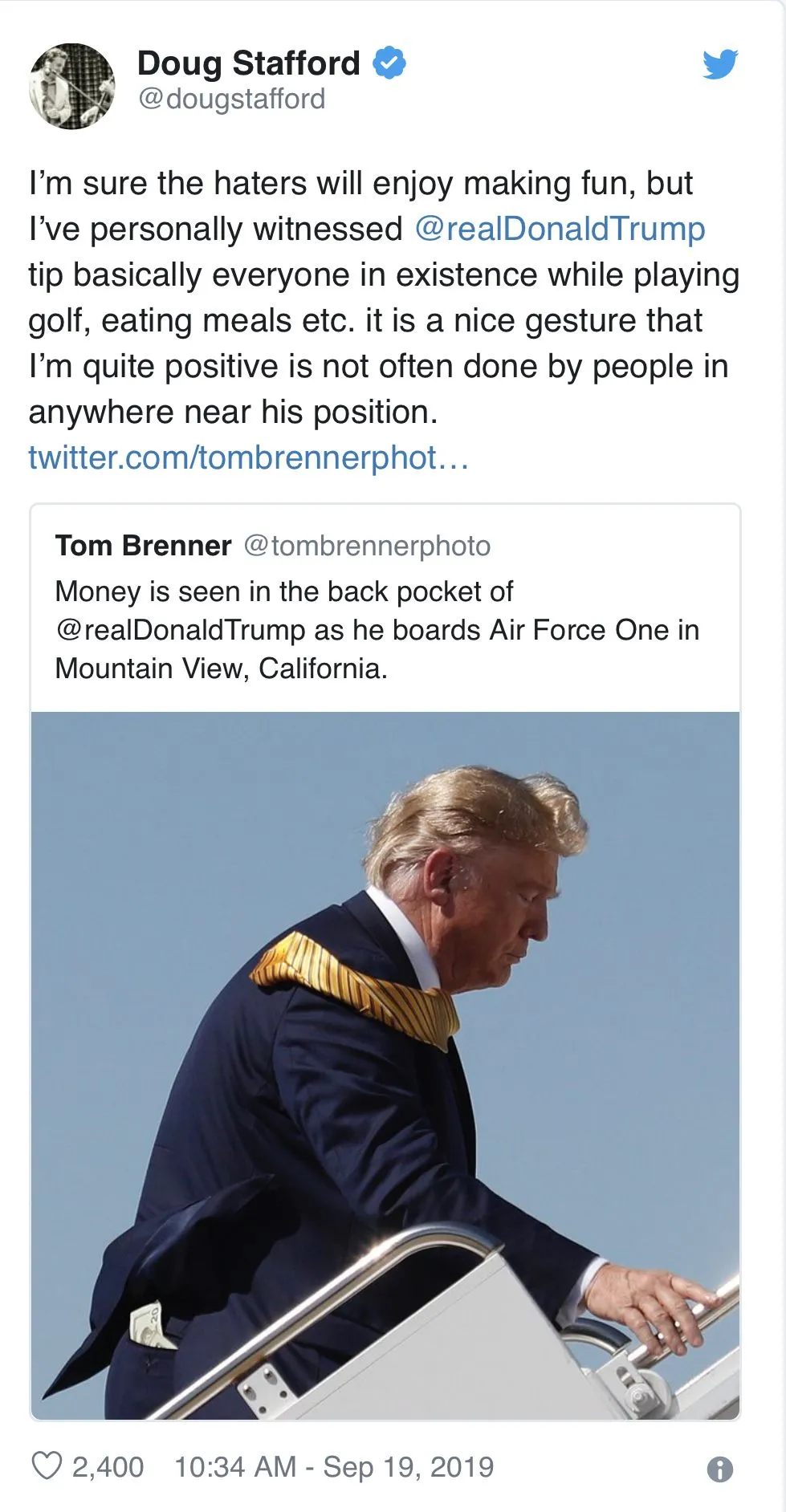786x1512 pixels.
Task: Click the timestamp "10:34 AM - Sep 19, 2019"
Action: coord(334,1466)
